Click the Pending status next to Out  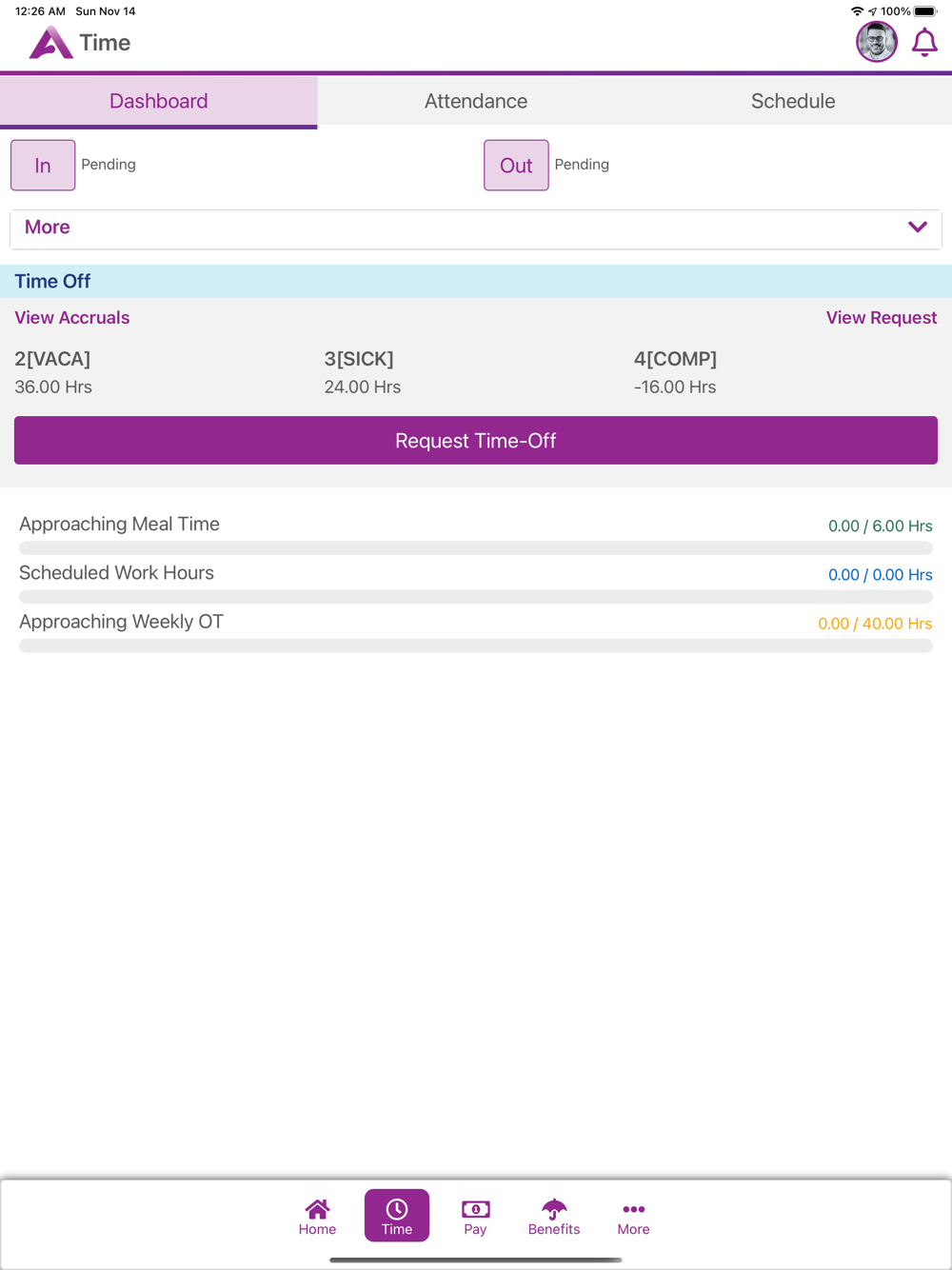[x=582, y=165]
